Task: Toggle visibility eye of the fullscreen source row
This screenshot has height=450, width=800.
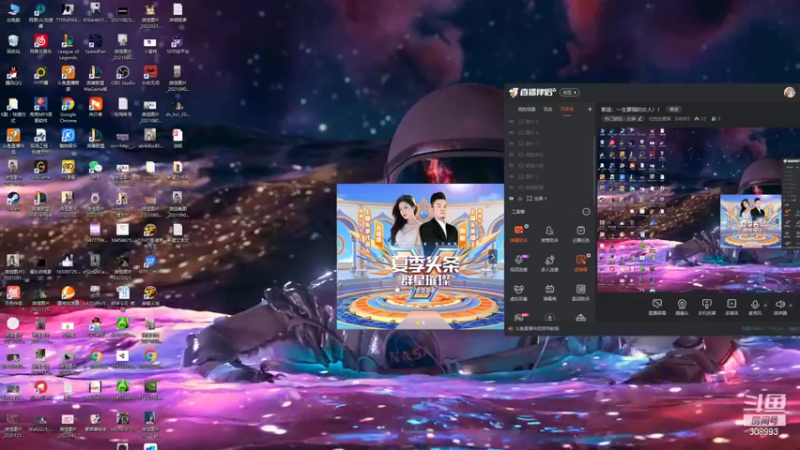Action: pyautogui.click(x=511, y=198)
